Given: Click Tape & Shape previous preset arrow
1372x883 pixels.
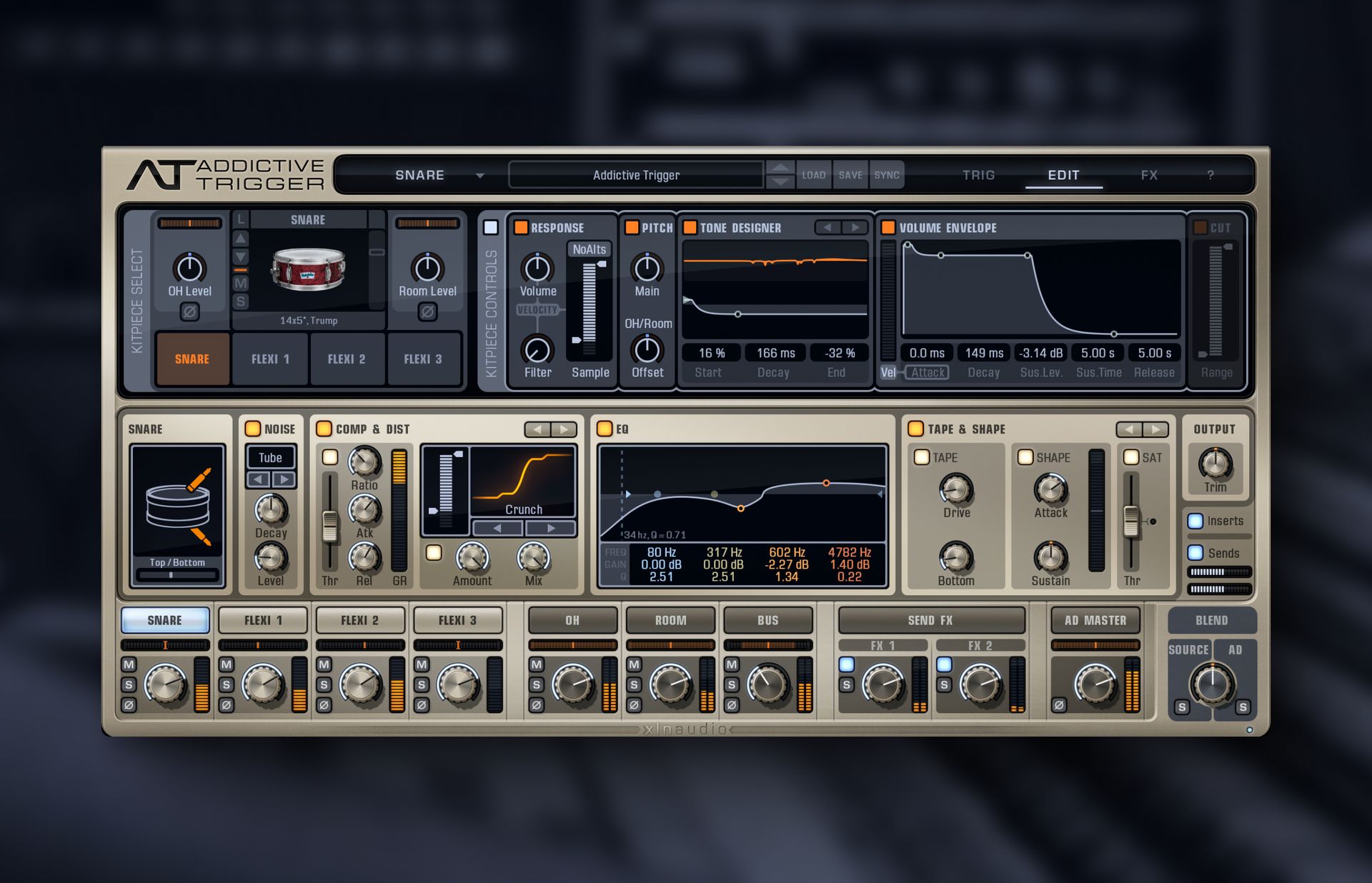Looking at the screenshot, I should [x=1129, y=429].
